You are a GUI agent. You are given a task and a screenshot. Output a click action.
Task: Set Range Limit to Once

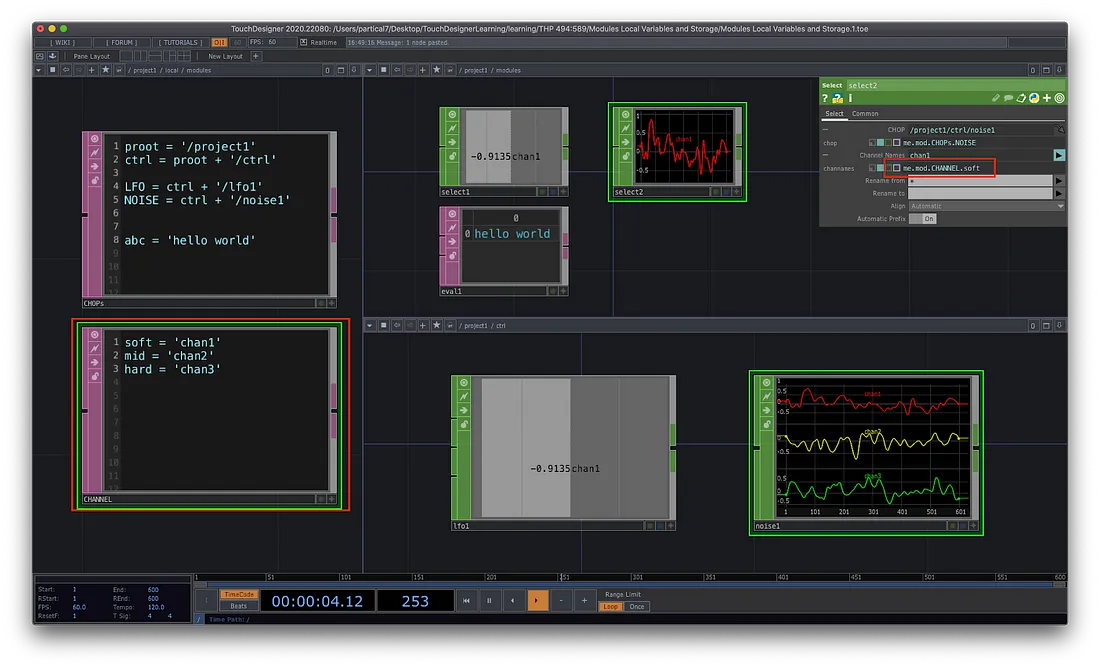[636, 607]
